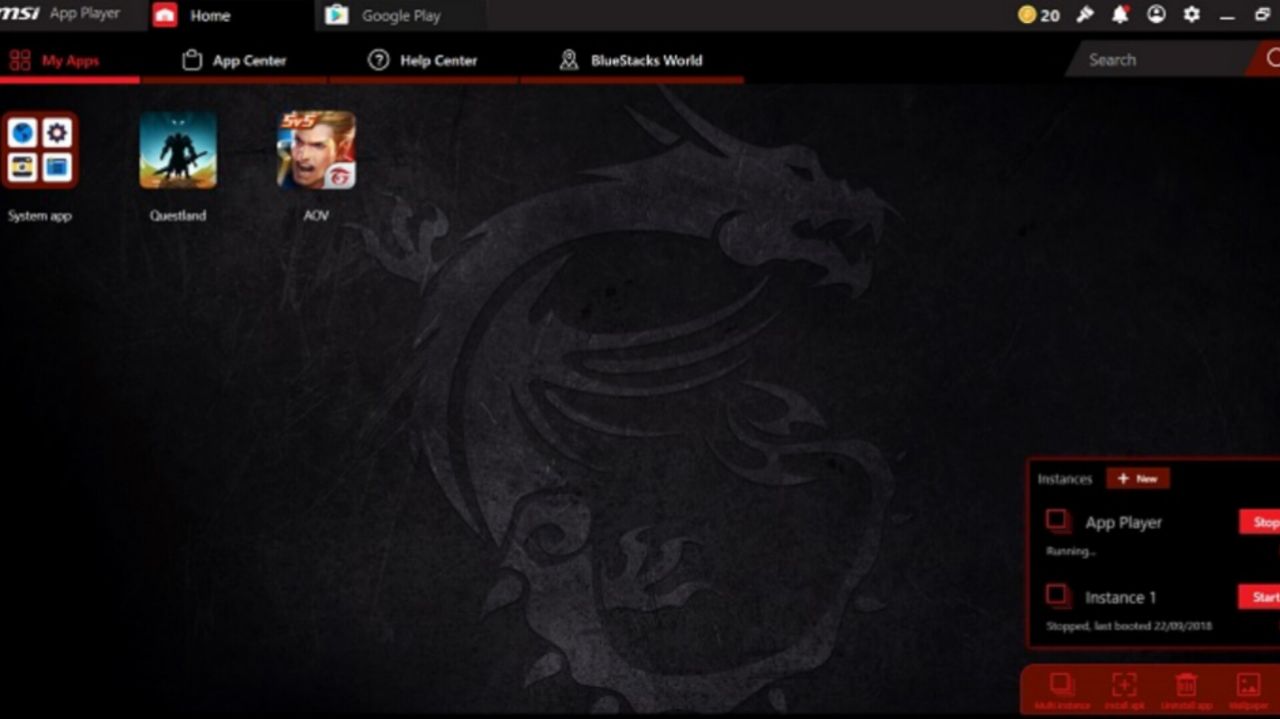Click the Uninstall app trash icon

point(1186,686)
